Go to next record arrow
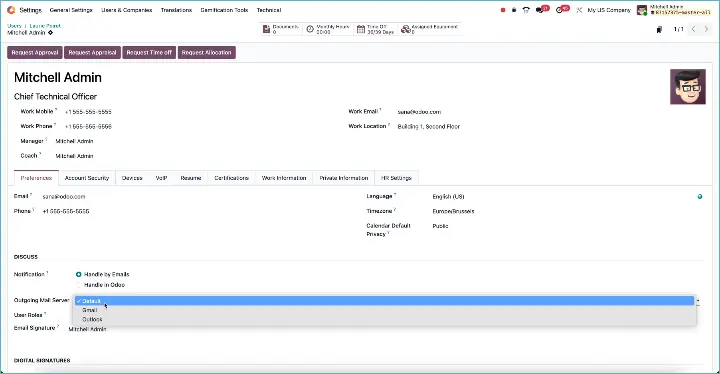This screenshot has width=720, height=374. click(706, 29)
